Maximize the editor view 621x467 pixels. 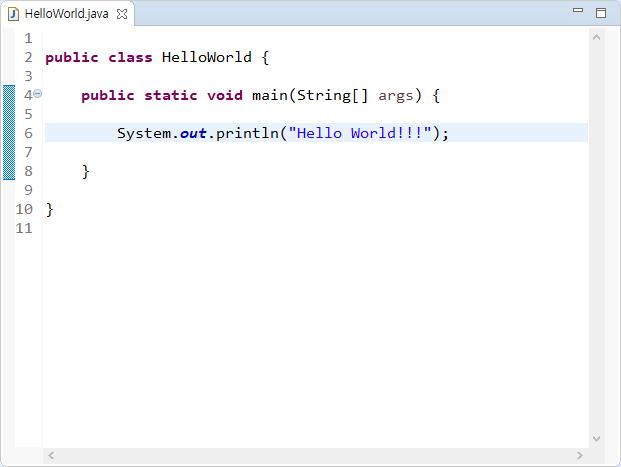(601, 13)
